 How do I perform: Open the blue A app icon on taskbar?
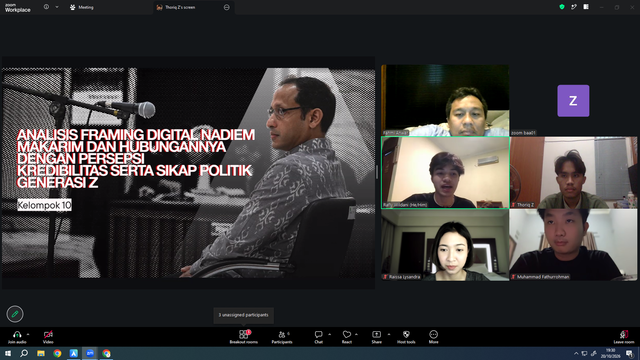pyautogui.click(x=73, y=353)
